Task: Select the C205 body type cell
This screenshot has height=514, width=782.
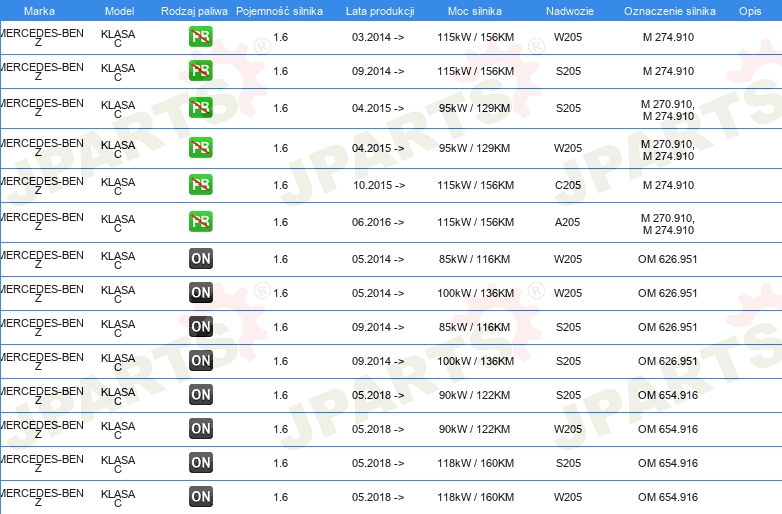Action: point(568,185)
